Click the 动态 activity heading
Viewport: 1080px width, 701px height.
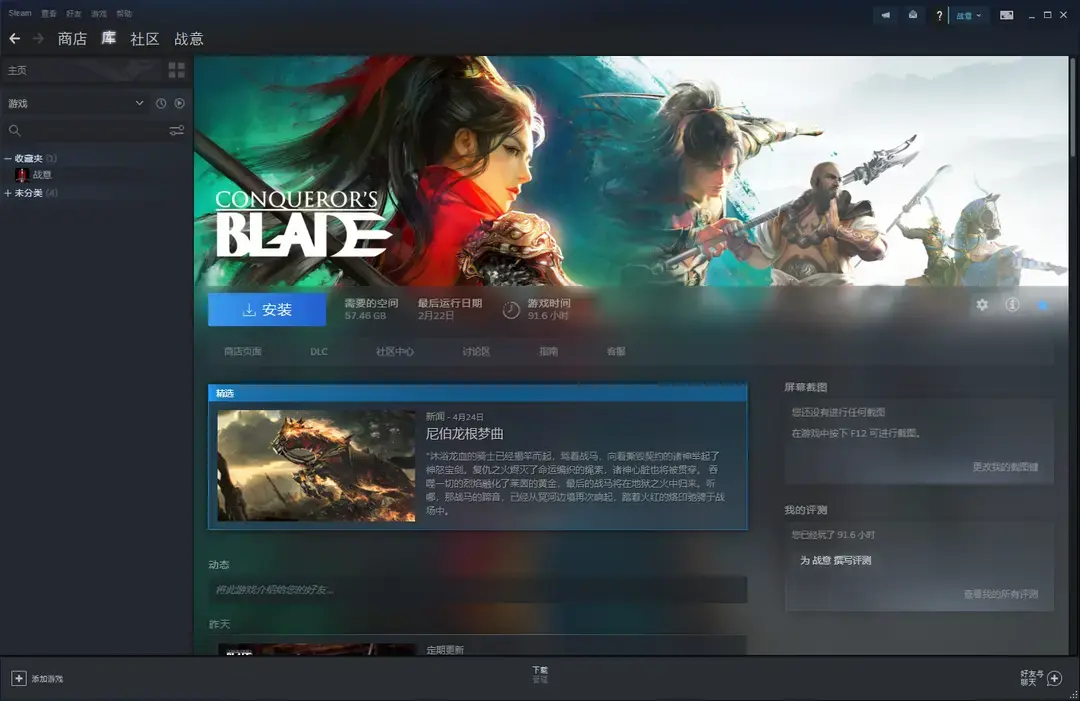pyautogui.click(x=219, y=565)
